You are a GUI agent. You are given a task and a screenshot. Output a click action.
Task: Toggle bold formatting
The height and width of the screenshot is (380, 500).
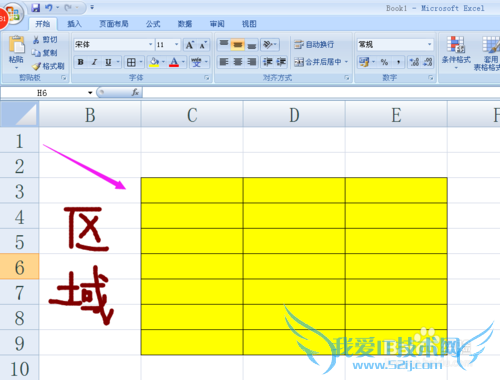[80, 62]
